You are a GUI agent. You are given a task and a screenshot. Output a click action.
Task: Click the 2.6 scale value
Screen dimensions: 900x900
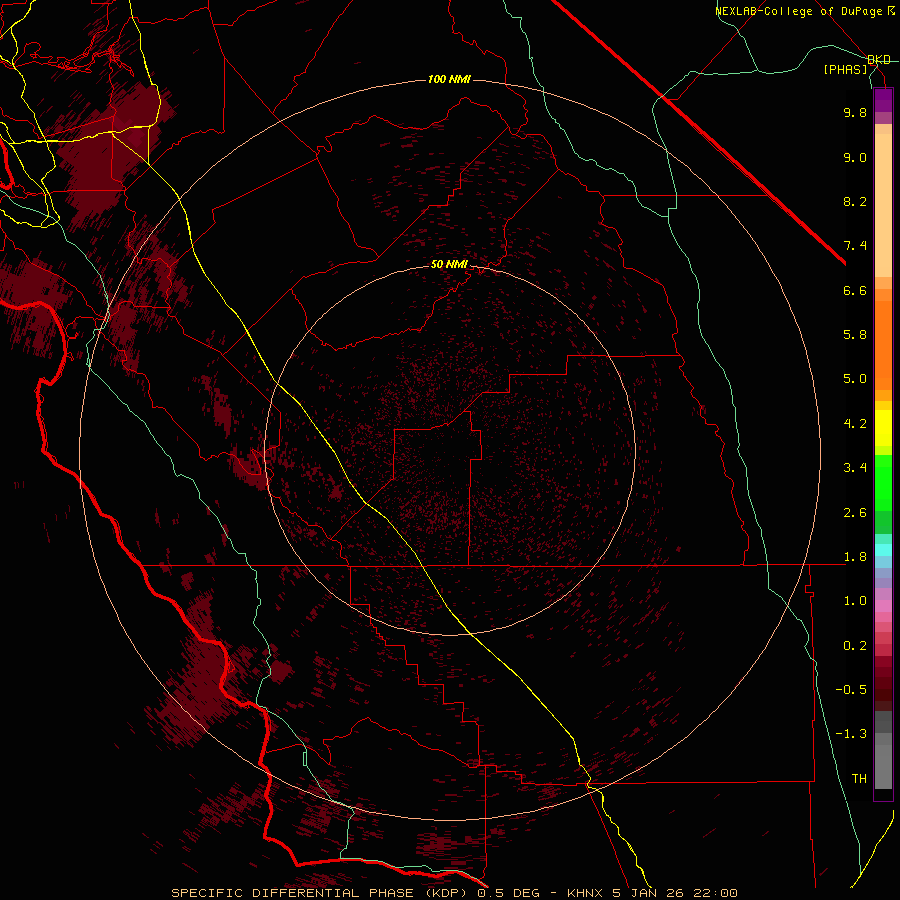pos(855,513)
